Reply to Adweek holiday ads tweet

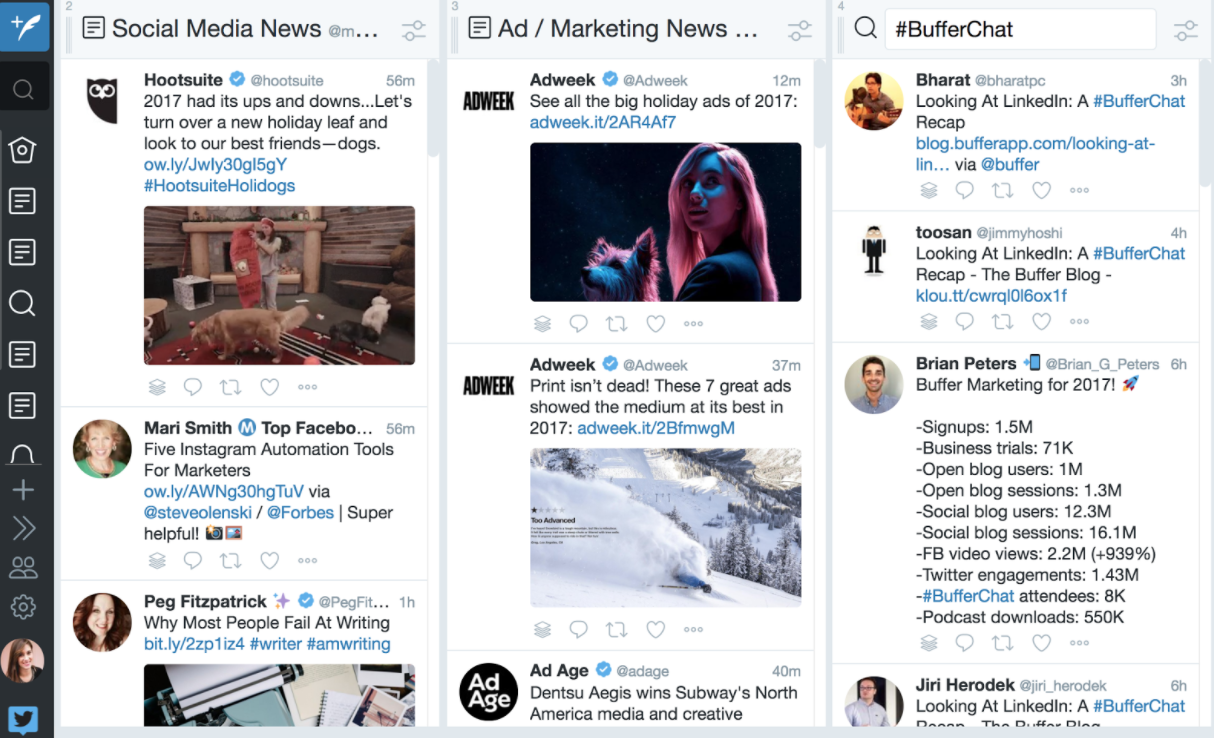pos(579,323)
